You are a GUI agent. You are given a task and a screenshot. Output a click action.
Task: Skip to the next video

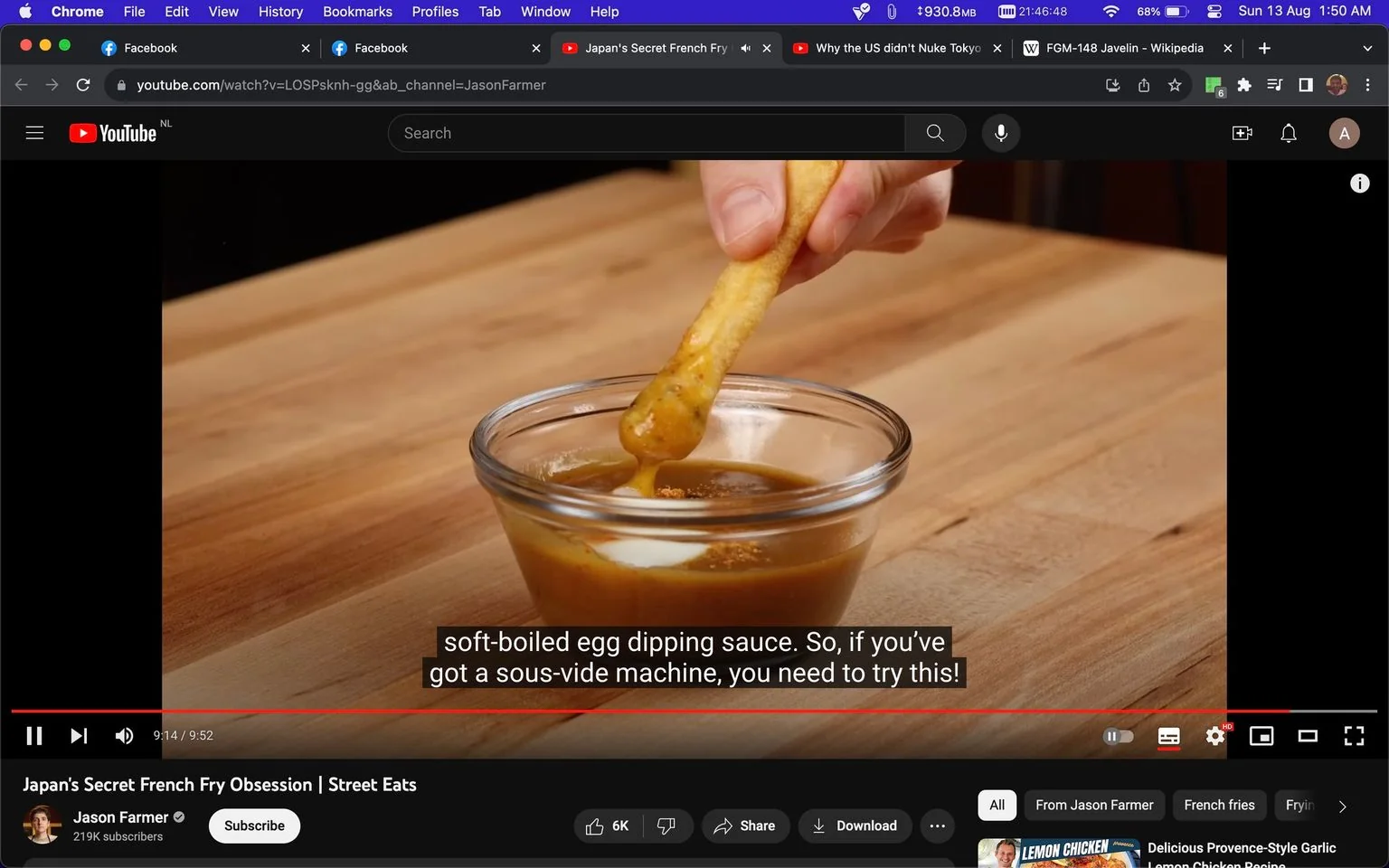coord(80,736)
